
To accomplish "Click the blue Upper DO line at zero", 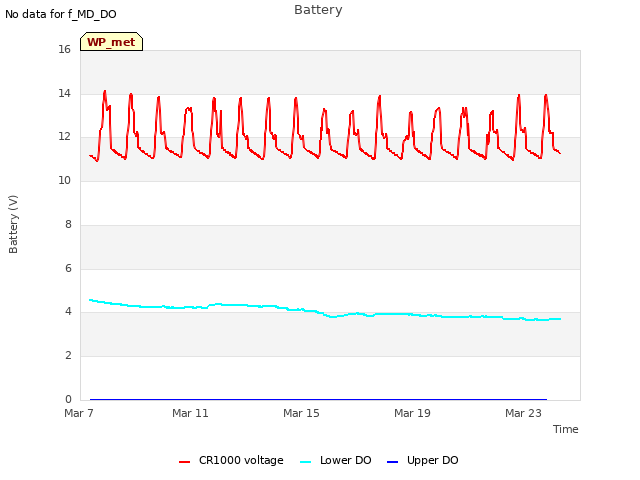I will [318, 399].
